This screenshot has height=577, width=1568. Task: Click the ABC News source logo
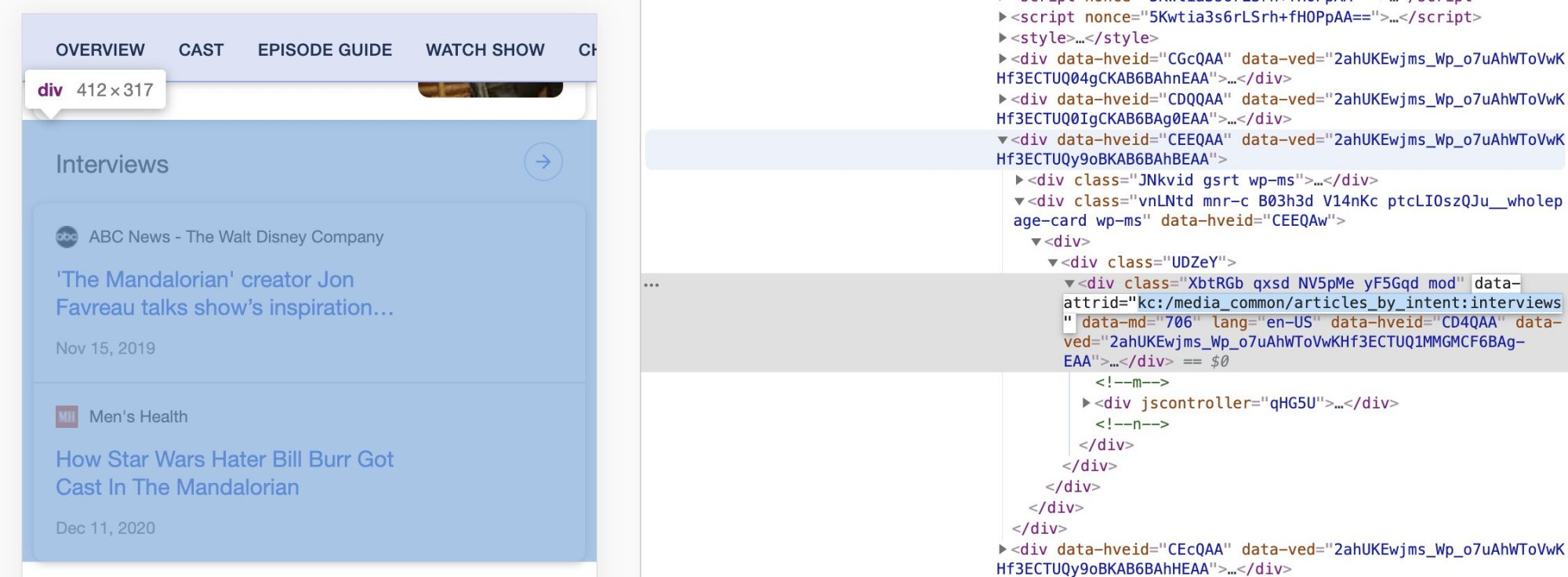(67, 237)
